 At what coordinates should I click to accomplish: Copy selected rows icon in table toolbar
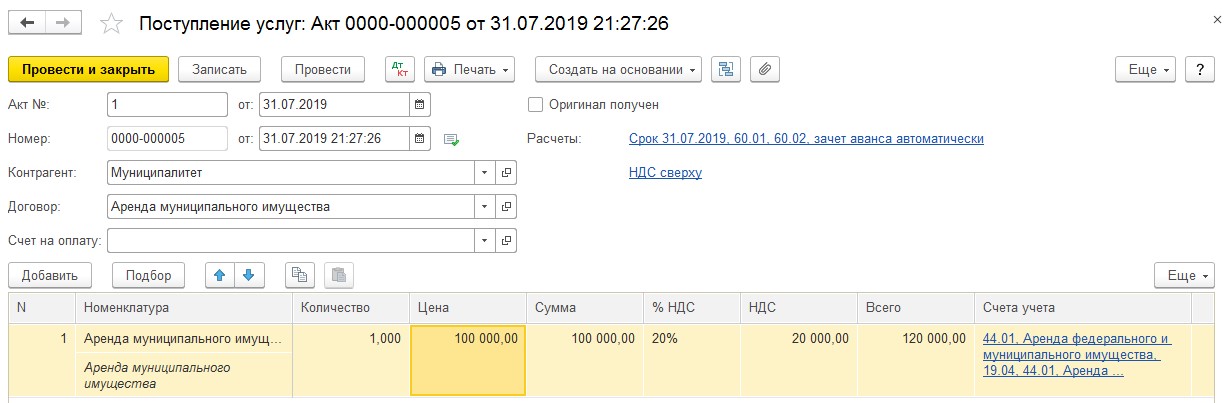300,275
